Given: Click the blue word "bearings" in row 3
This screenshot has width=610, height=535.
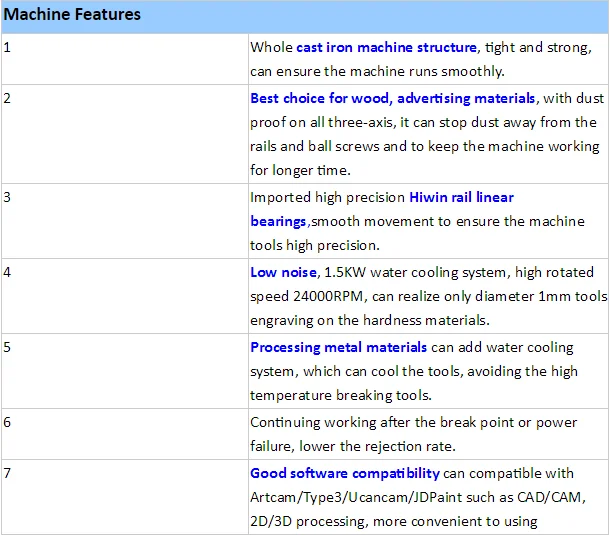Looking at the screenshot, I should [279, 221].
